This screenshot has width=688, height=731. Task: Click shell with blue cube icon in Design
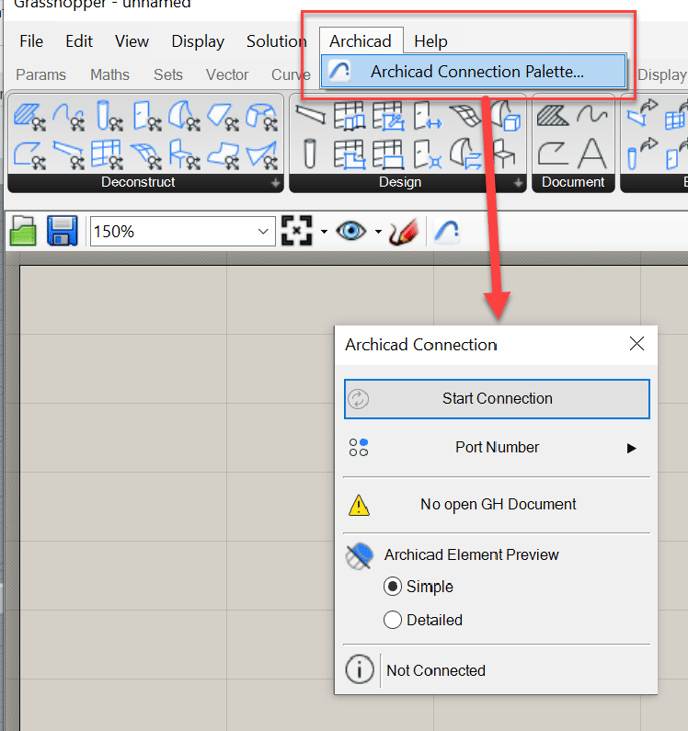507,116
